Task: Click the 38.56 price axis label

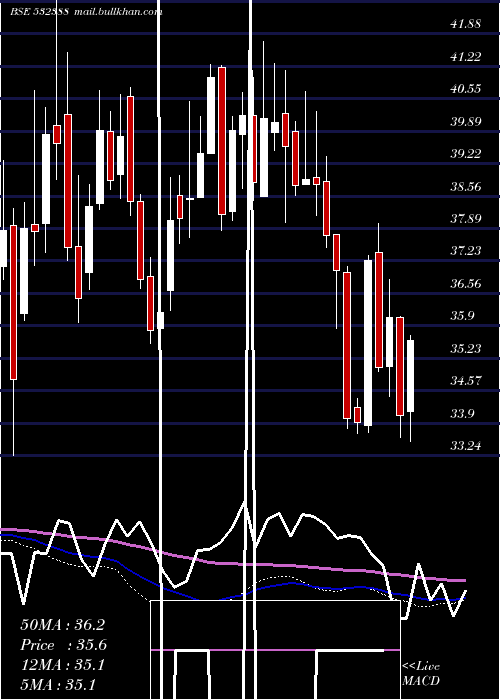Action: pyautogui.click(x=466, y=186)
